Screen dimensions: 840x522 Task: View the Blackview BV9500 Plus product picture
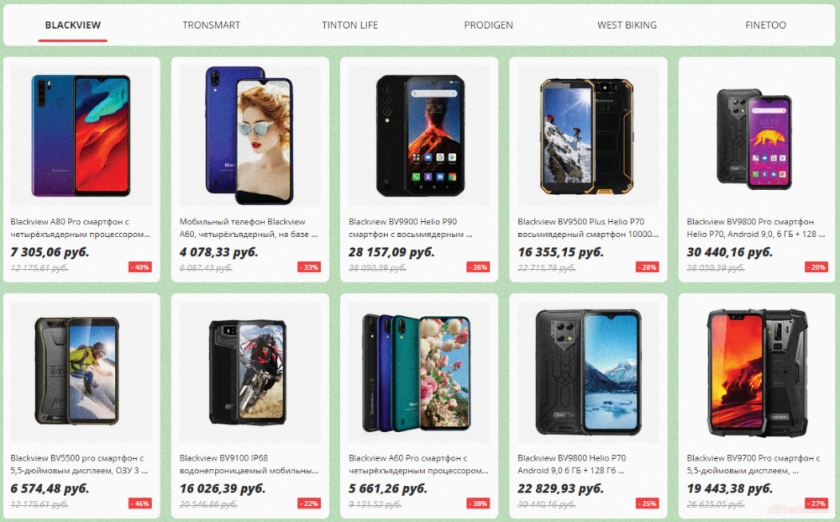[588, 136]
